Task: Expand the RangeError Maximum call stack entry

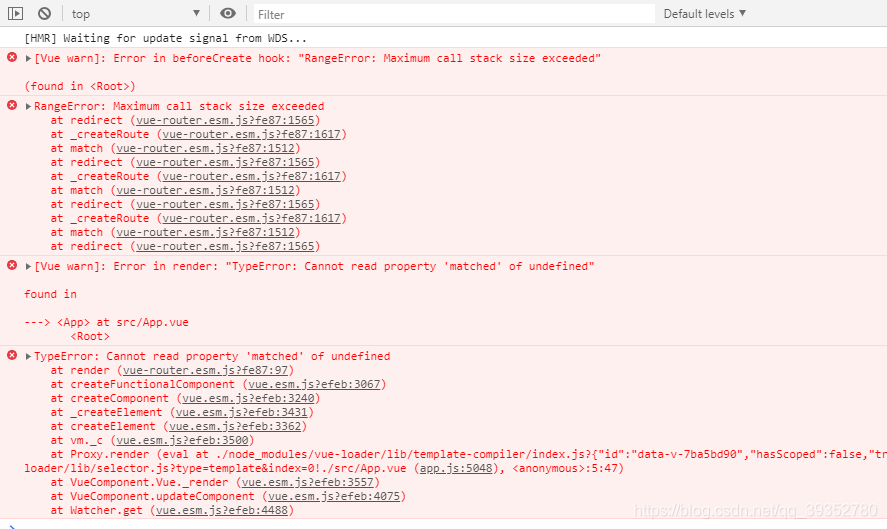Action: coord(28,106)
